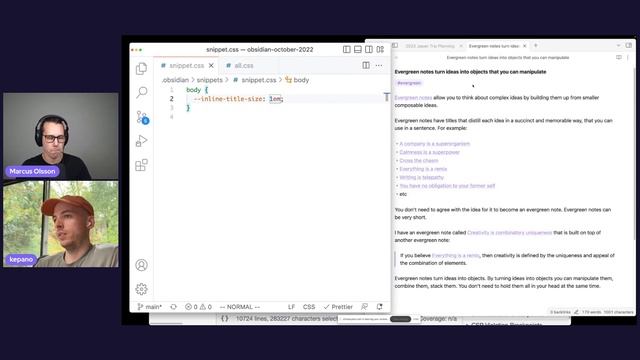Switch to reading view book icon

click(x=619, y=58)
